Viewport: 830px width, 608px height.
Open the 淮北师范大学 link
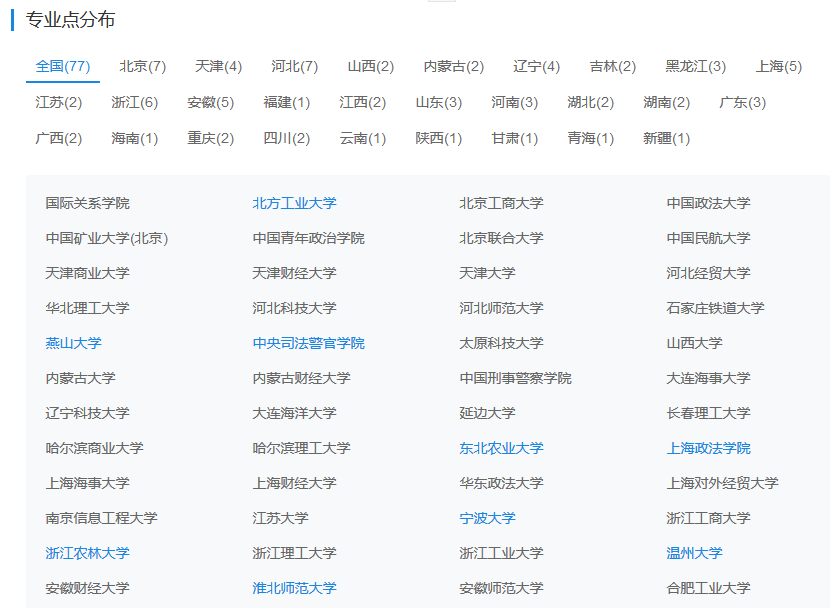[x=294, y=588]
